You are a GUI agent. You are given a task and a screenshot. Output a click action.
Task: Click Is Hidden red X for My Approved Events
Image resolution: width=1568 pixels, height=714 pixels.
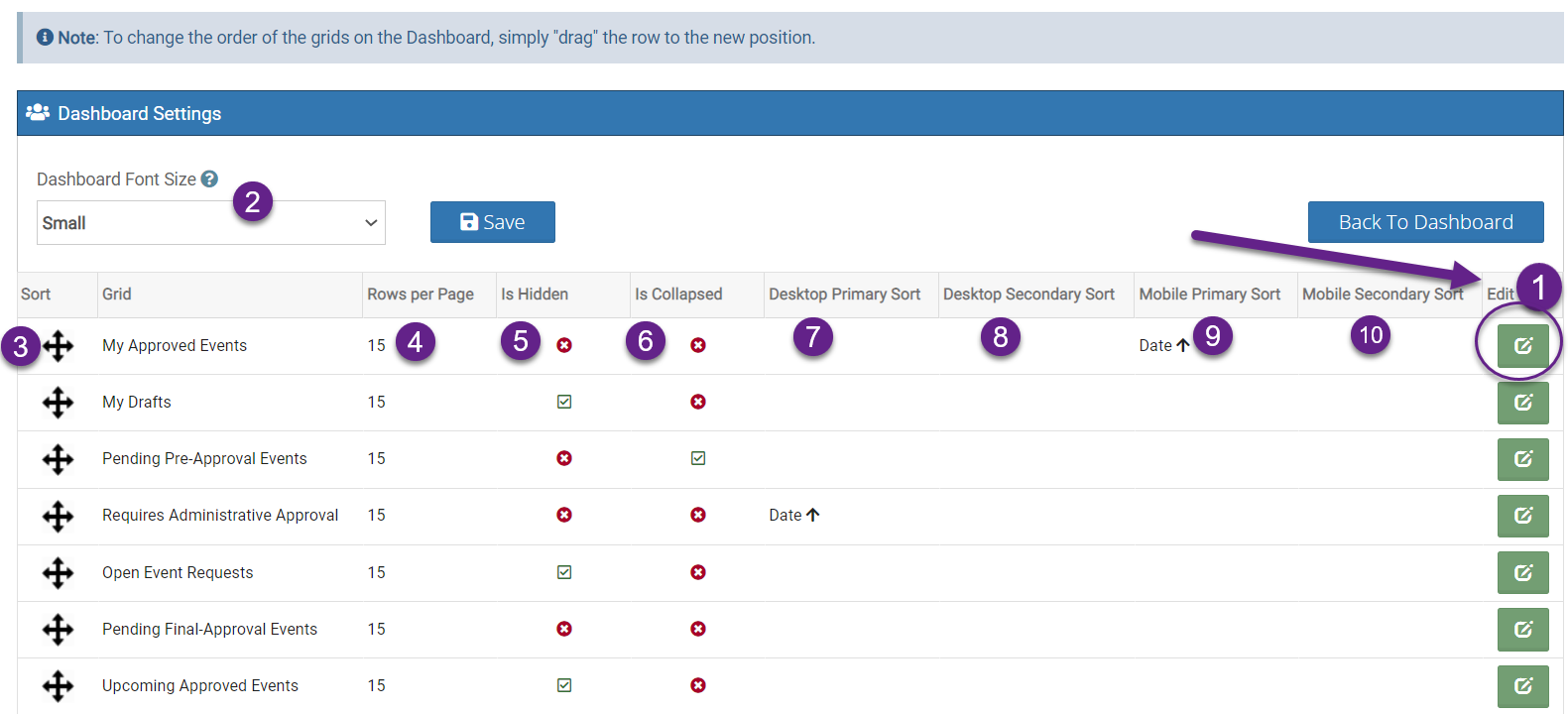pos(564,345)
